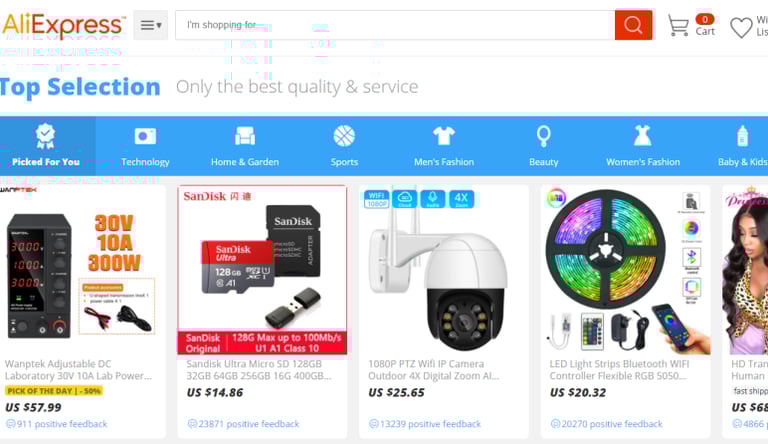View 23871 positive feedback for Sandisk card
This screenshot has height=444, width=768.
(x=243, y=424)
